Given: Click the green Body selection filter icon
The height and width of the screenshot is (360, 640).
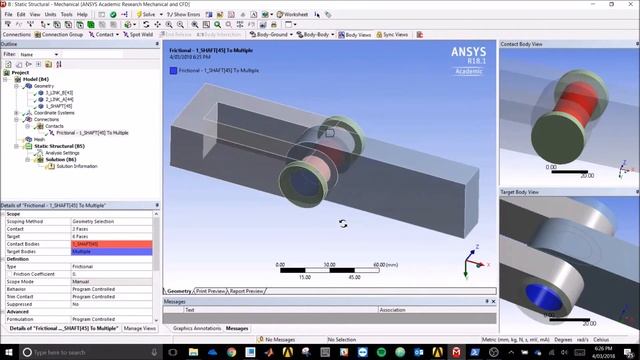Looking at the screenshot, I should [x=91, y=24].
